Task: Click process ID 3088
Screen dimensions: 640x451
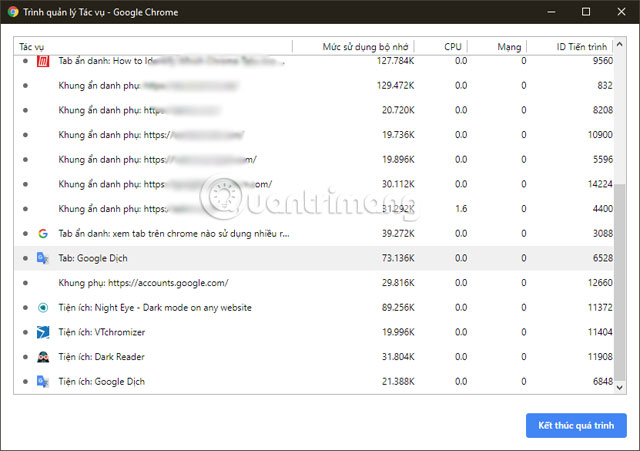Action: (602, 233)
